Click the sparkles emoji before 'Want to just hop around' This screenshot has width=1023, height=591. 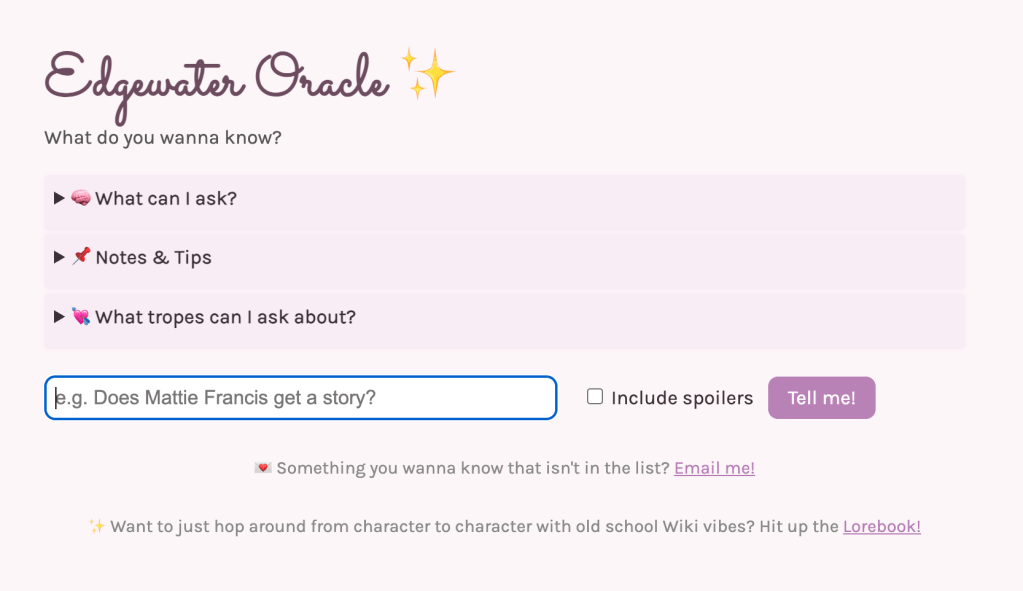coord(97,526)
